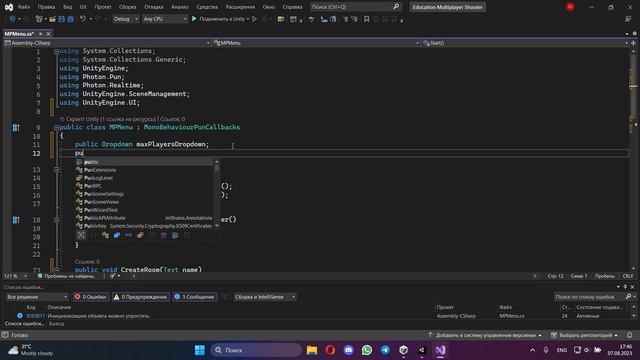Click the green Attach to Unity play icon

(194, 19)
